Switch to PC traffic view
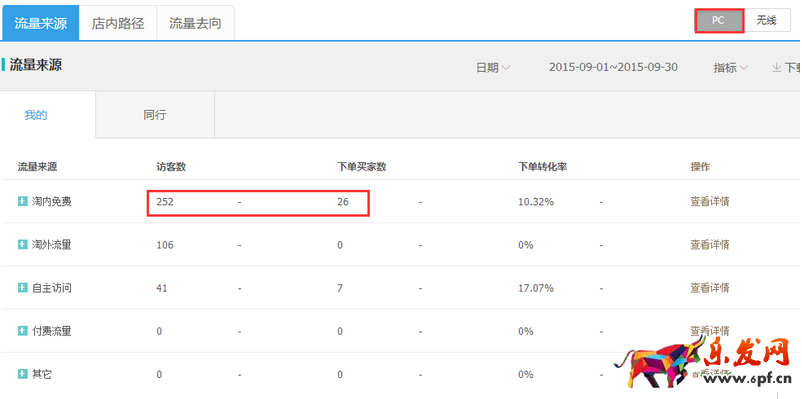Image resolution: width=802 pixels, height=399 pixels. (719, 21)
